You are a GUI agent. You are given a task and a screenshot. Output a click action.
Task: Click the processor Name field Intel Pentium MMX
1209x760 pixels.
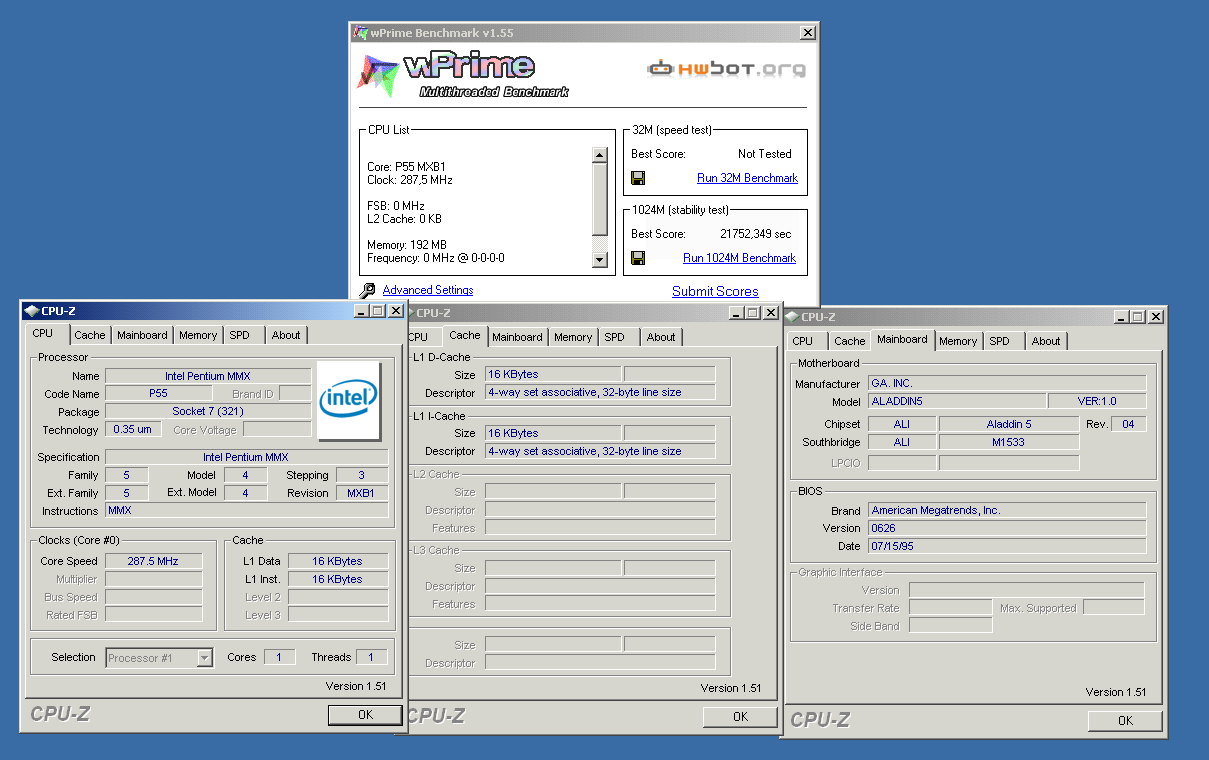coord(208,376)
